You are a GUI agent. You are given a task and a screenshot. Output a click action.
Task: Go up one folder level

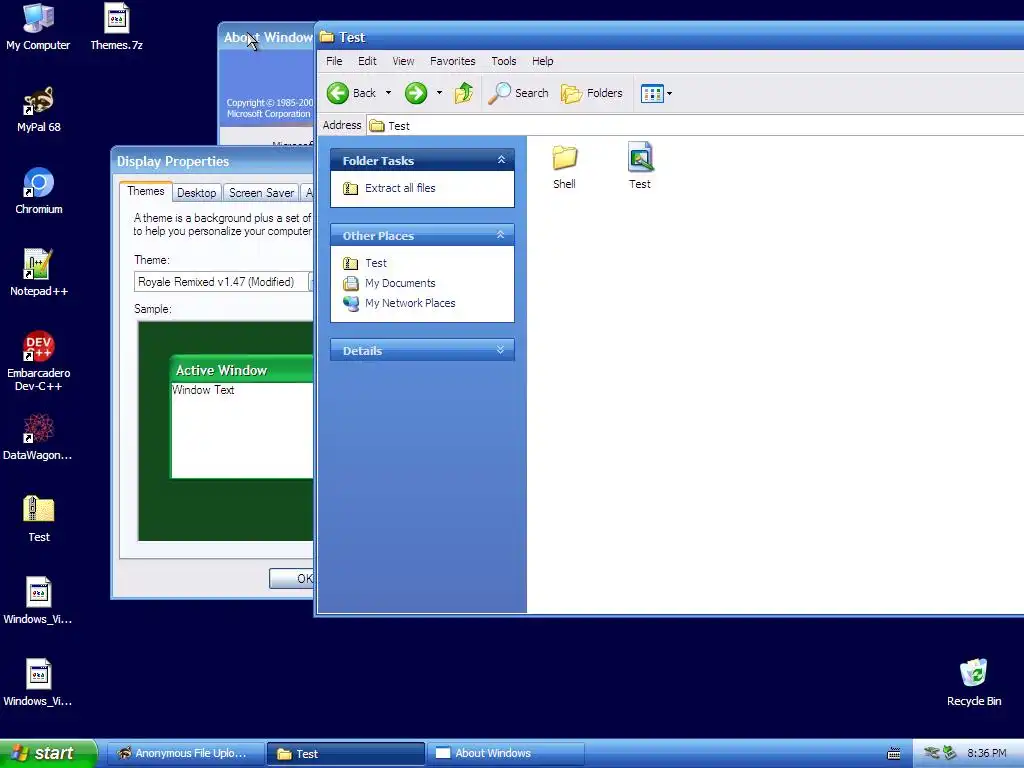pos(464,93)
